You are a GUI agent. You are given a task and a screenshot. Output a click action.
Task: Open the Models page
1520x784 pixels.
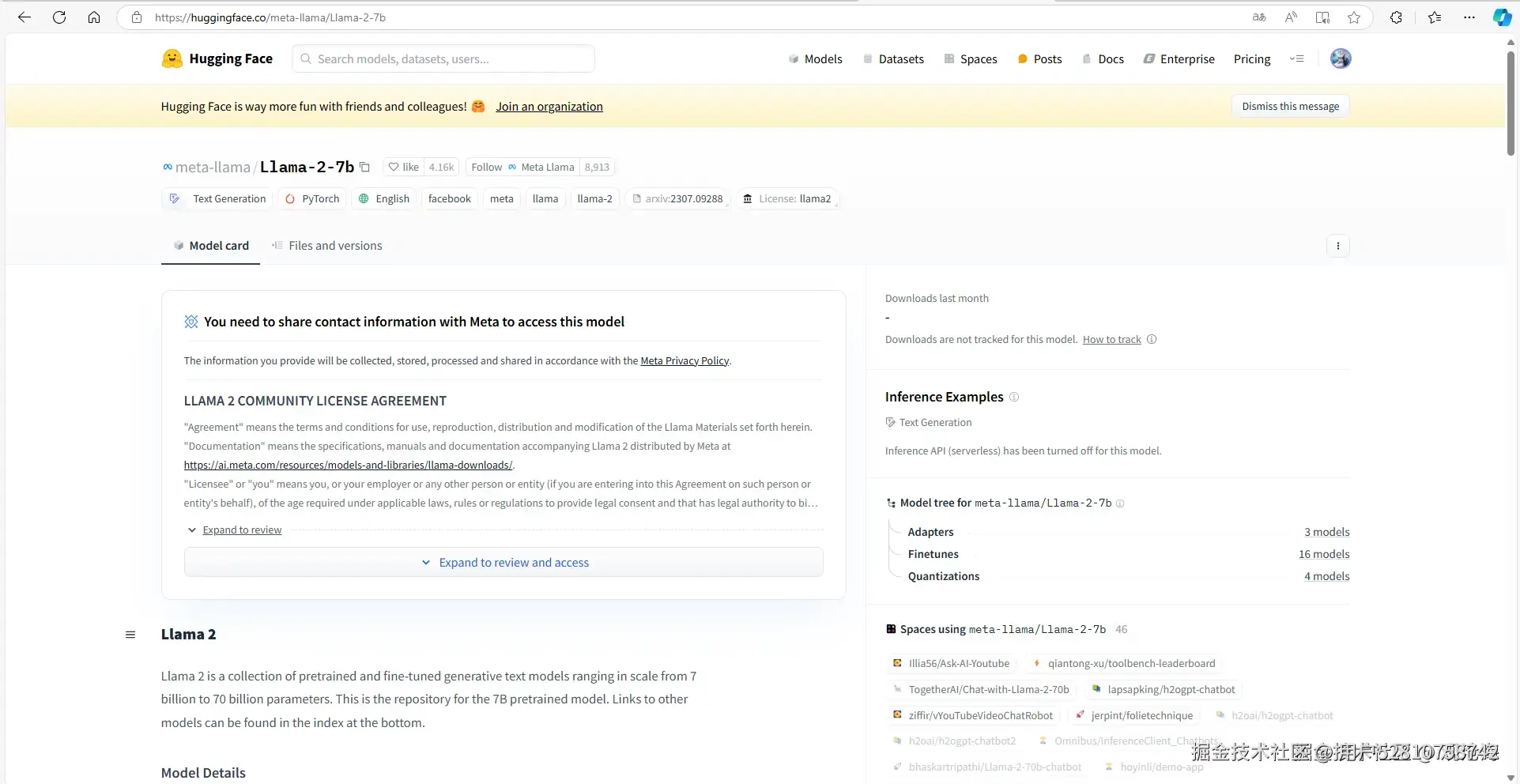click(x=816, y=59)
